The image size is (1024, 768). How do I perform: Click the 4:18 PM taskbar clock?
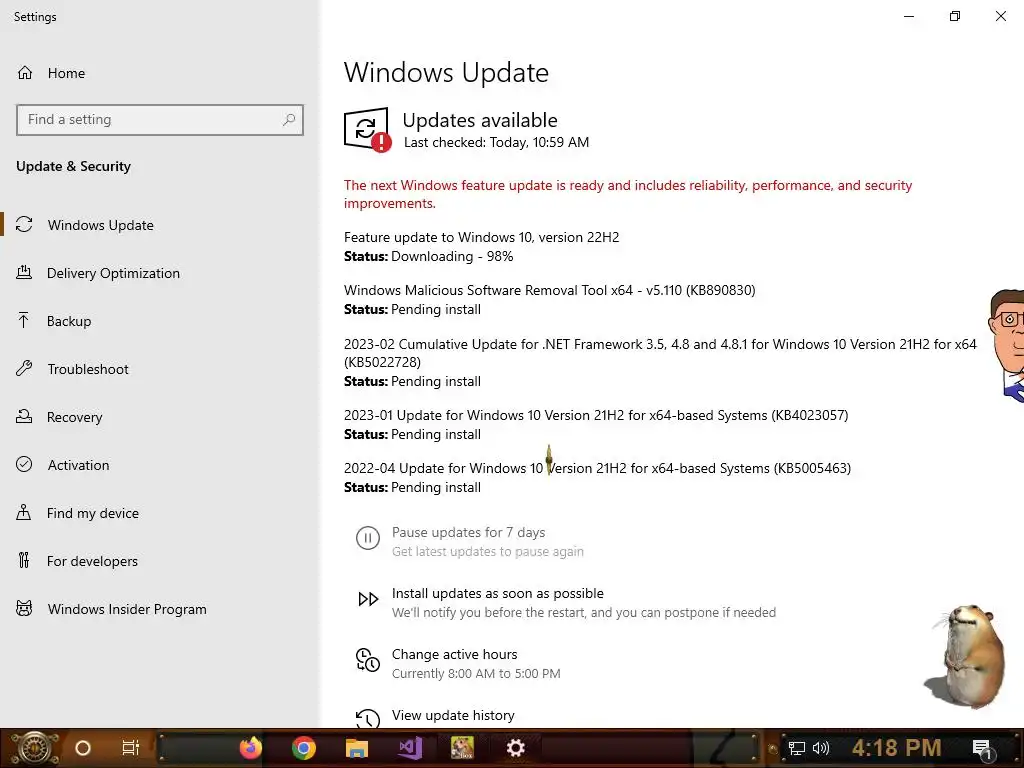click(x=897, y=748)
